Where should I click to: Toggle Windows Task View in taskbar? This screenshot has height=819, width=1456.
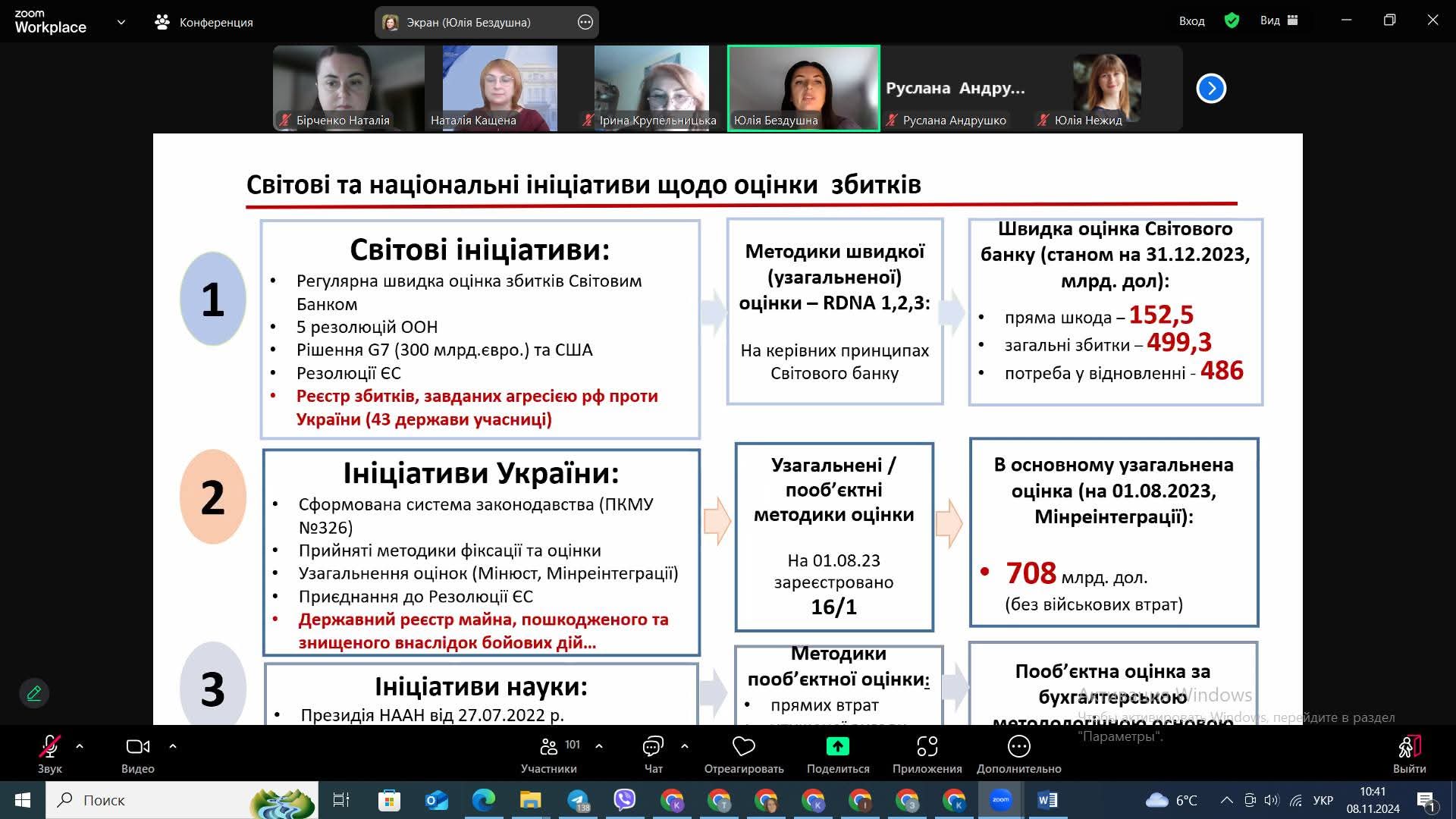pyautogui.click(x=341, y=800)
